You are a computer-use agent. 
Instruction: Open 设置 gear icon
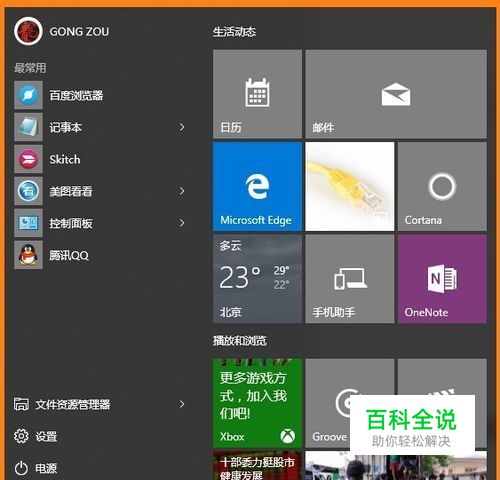[21, 436]
